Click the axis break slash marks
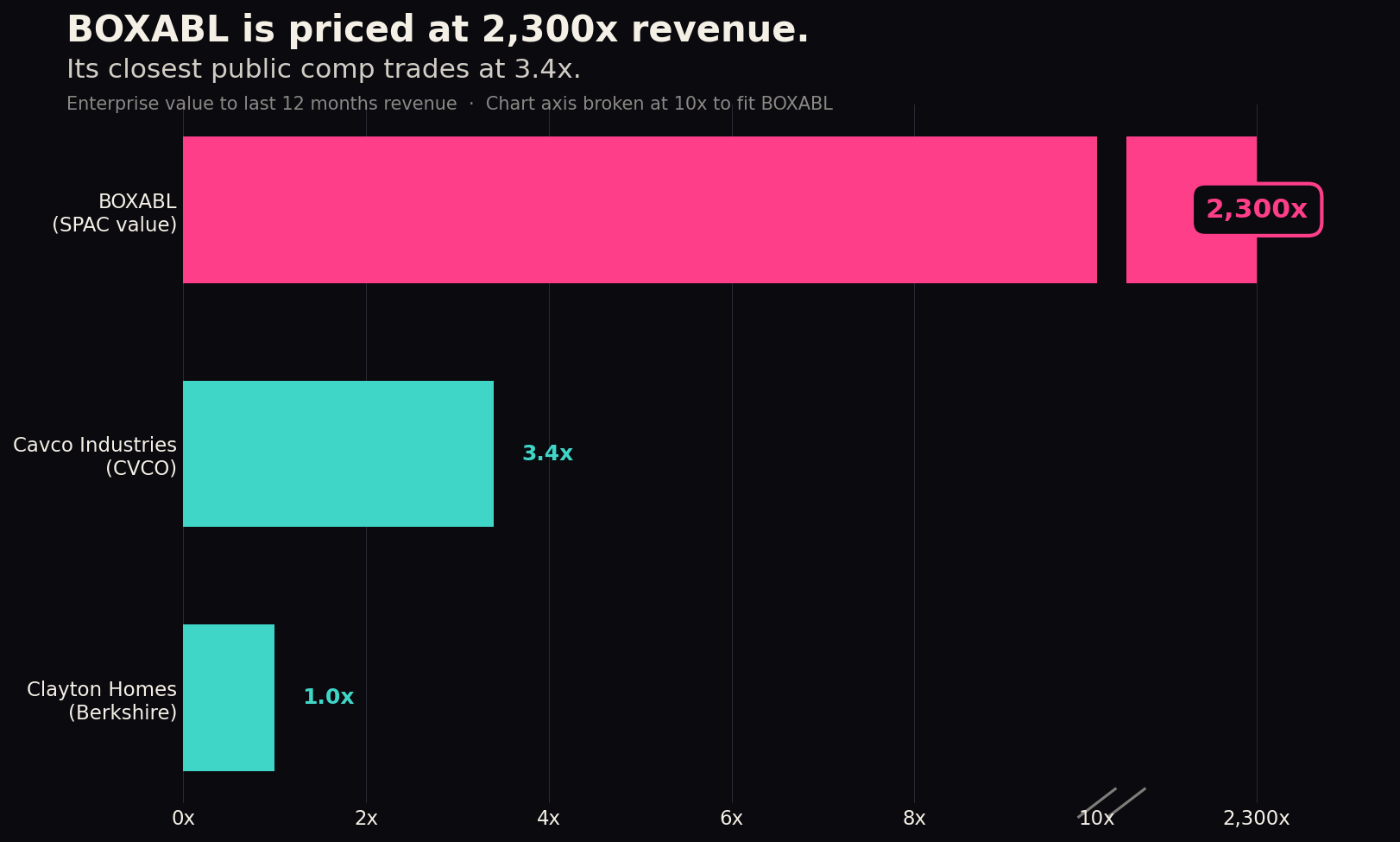Image resolution: width=1400 pixels, height=842 pixels. click(x=1112, y=803)
